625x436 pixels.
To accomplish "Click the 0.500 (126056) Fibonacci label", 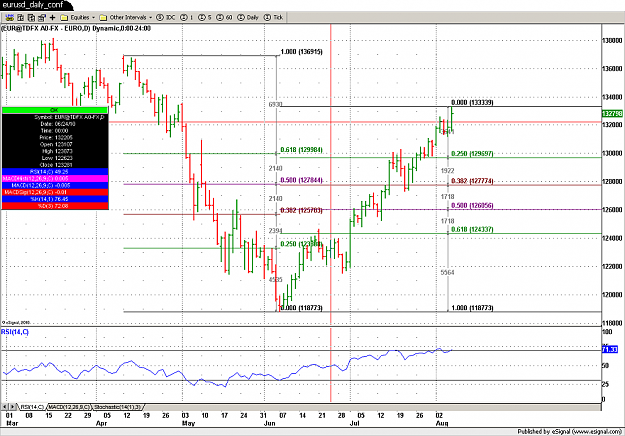I will [472, 206].
